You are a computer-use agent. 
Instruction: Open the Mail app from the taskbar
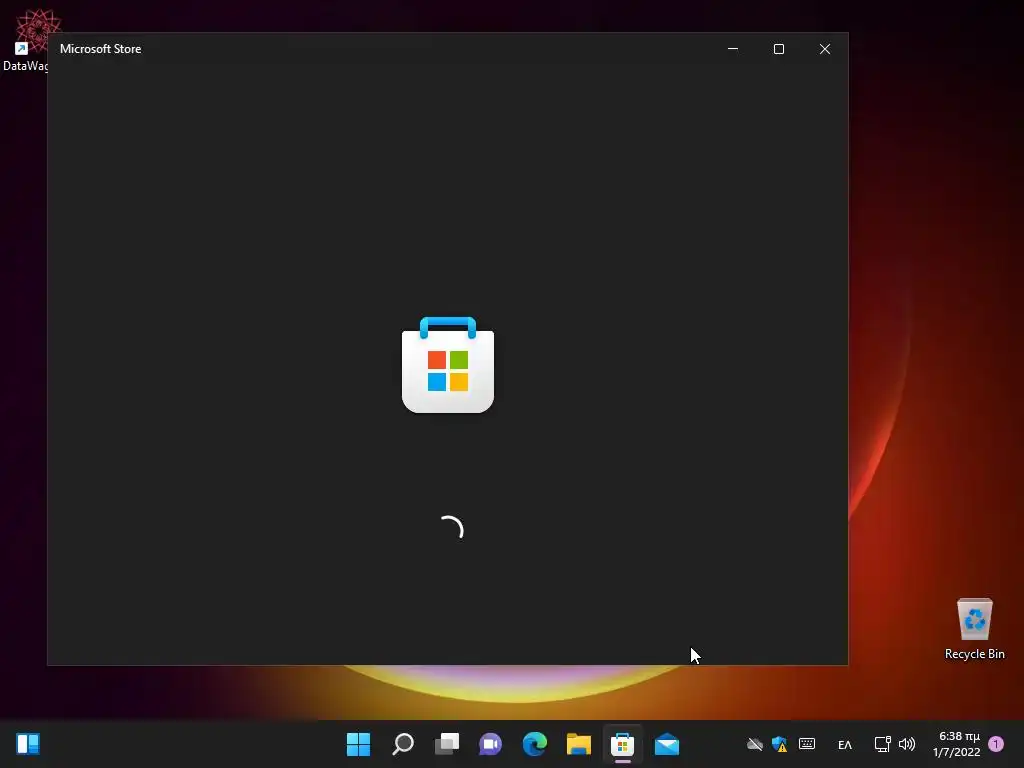click(x=667, y=744)
